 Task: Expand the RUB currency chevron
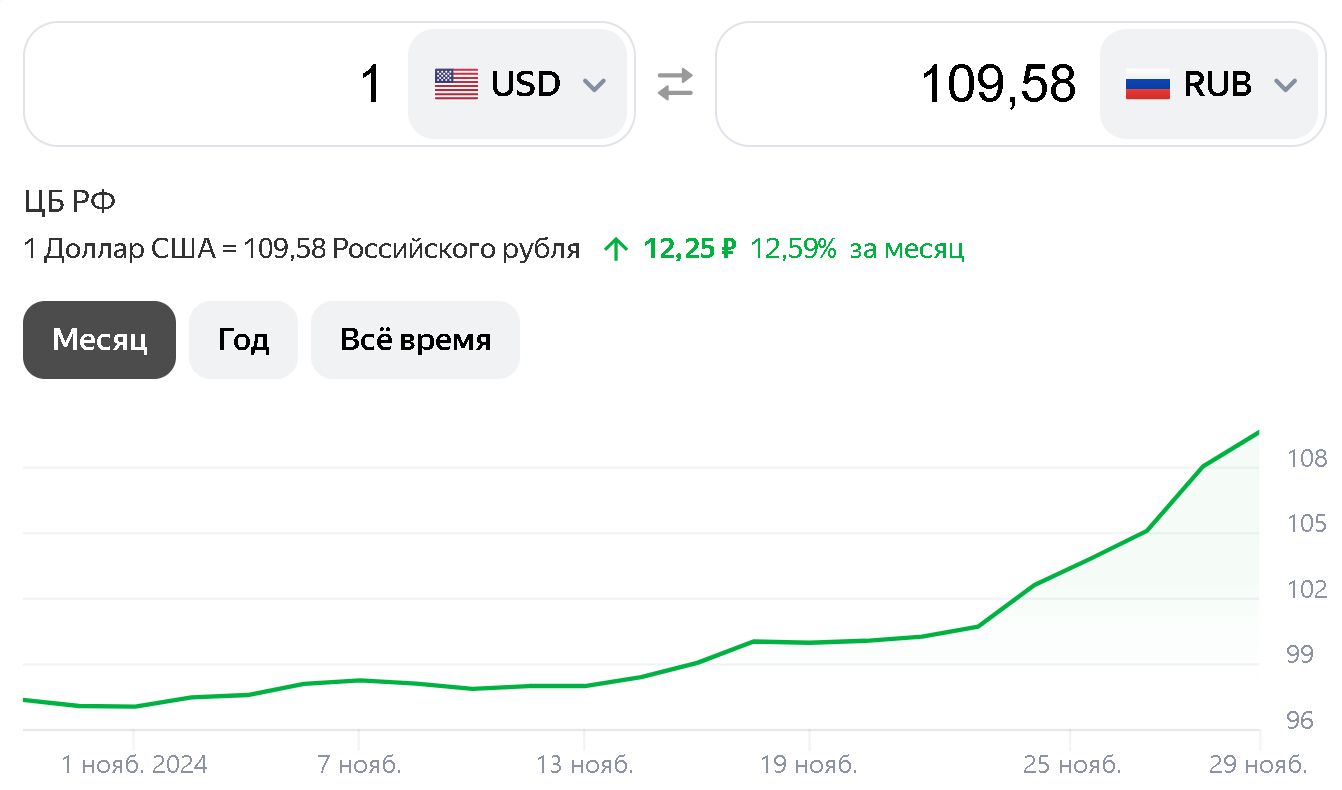point(1285,85)
